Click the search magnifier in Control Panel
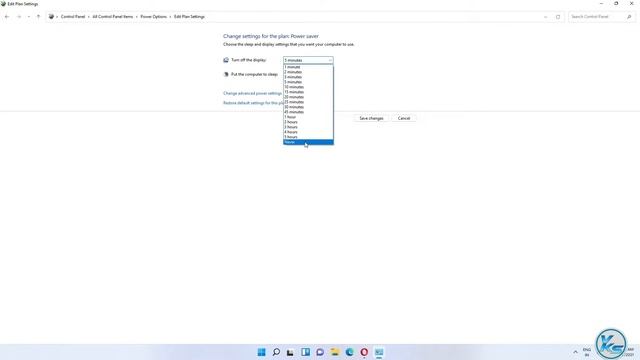Viewport: 640px width, 360px height. coord(629,17)
